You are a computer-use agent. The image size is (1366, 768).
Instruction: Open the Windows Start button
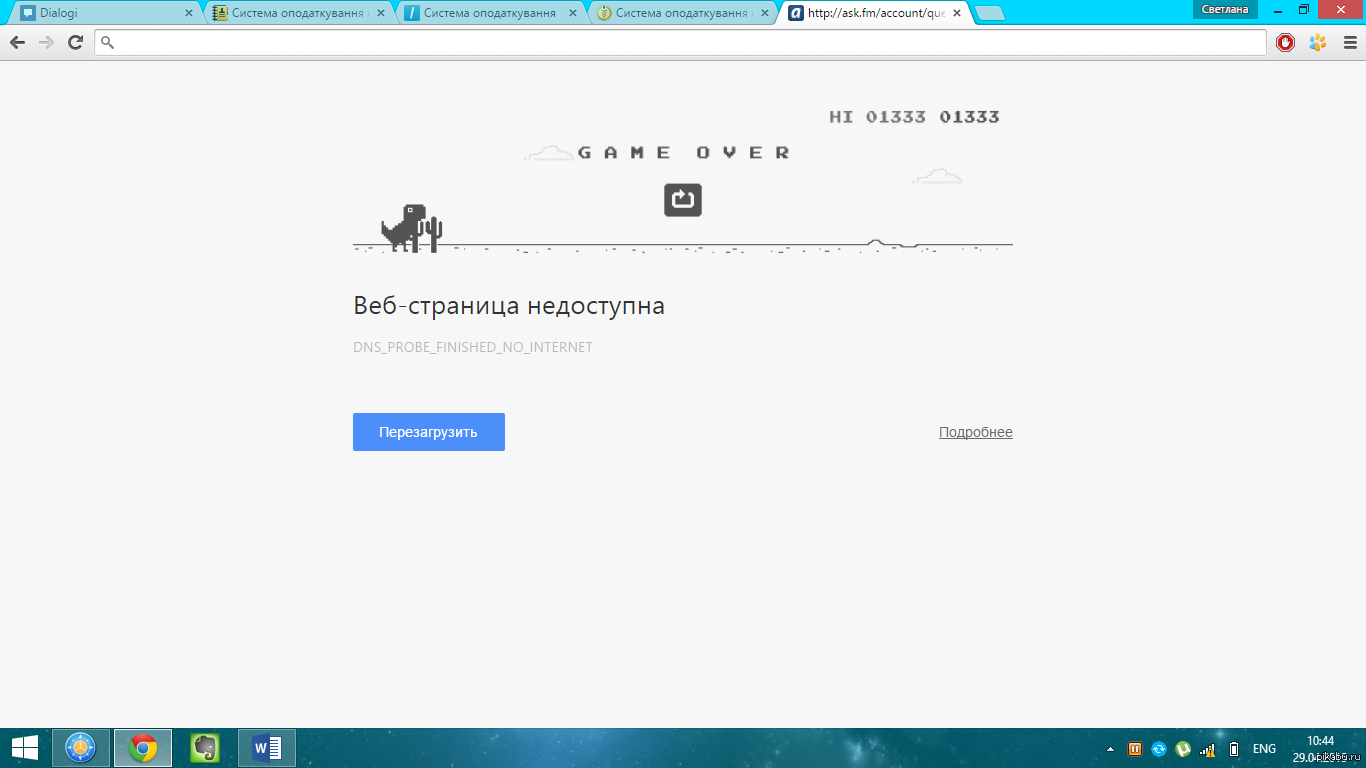(24, 748)
